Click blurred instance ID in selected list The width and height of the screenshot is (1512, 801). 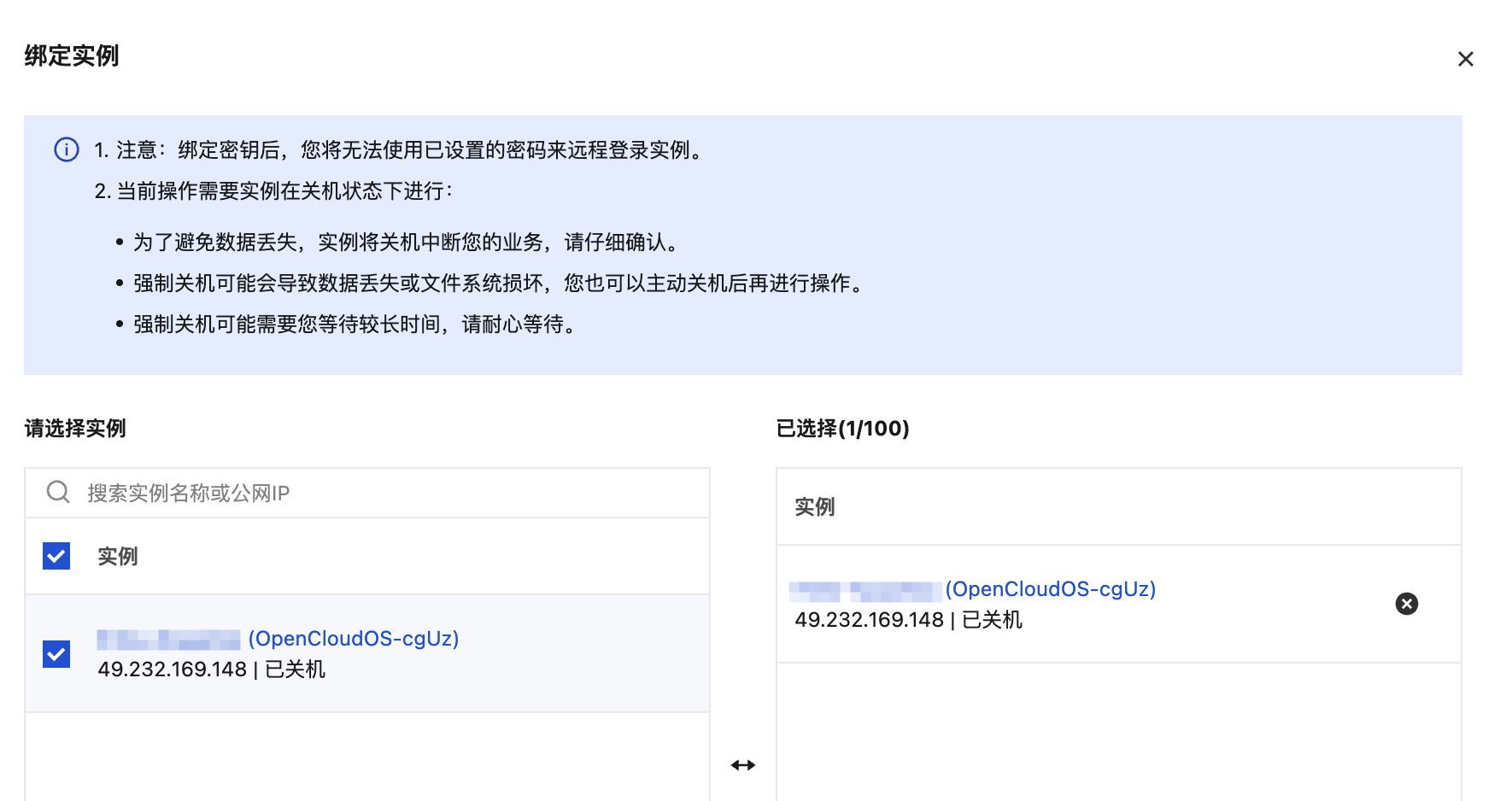tap(864, 590)
